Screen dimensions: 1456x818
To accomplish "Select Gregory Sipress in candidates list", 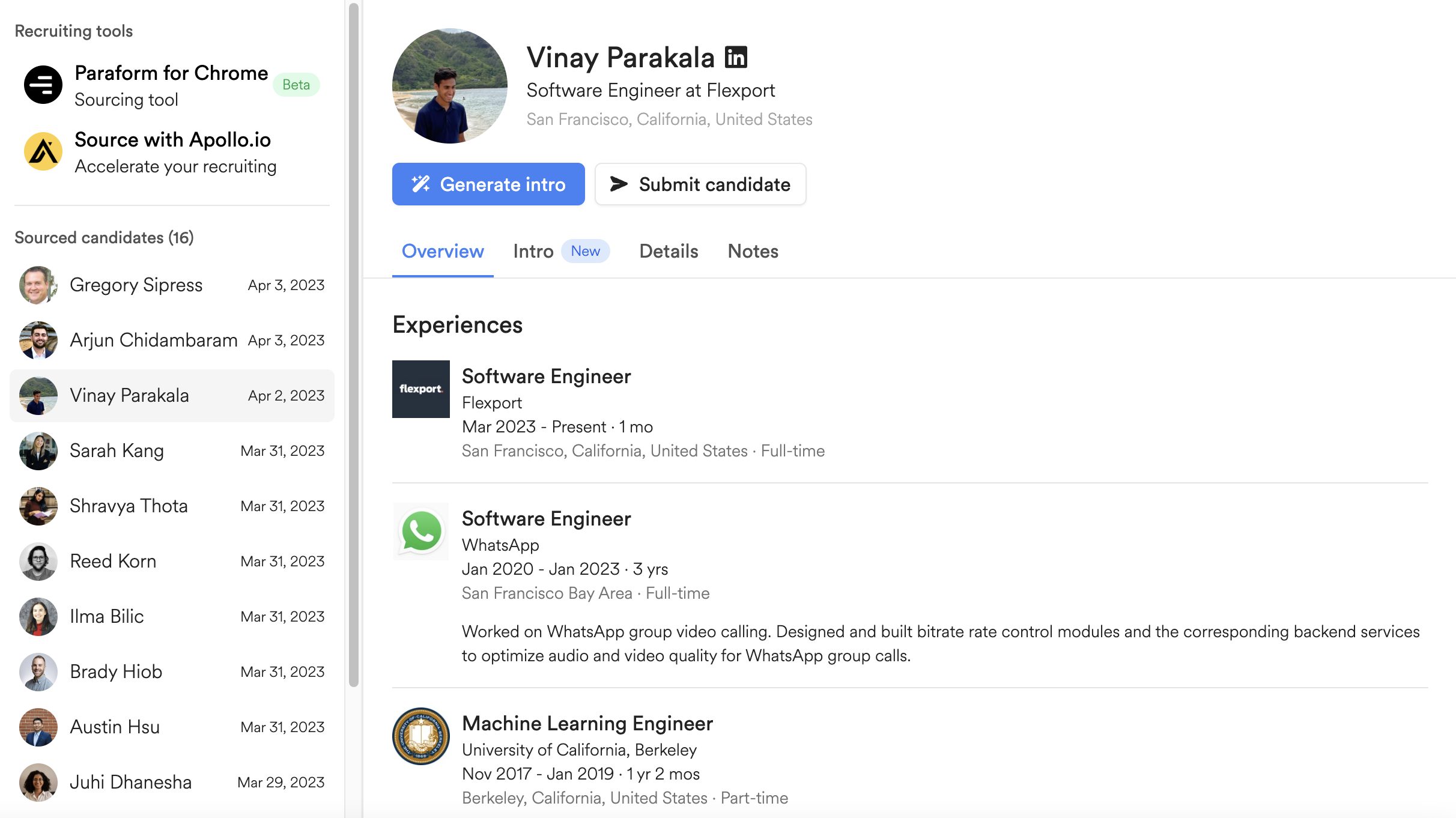I will click(172, 285).
